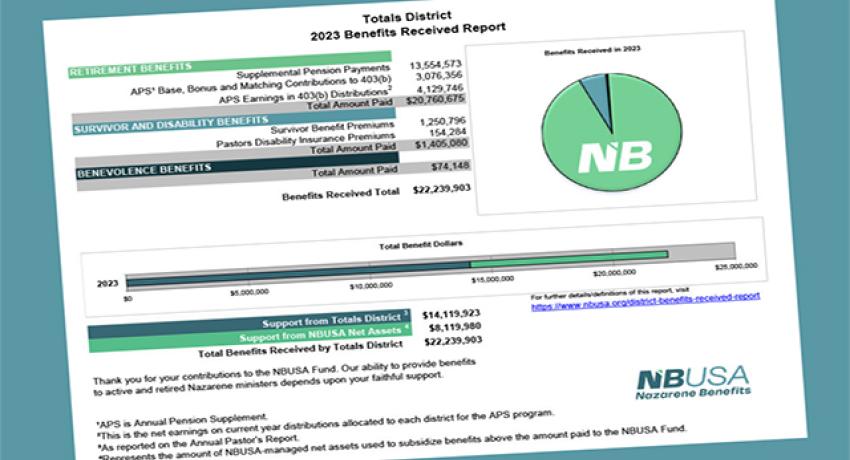Click 'Total Benefits Received by Totals District' label

click(300, 349)
